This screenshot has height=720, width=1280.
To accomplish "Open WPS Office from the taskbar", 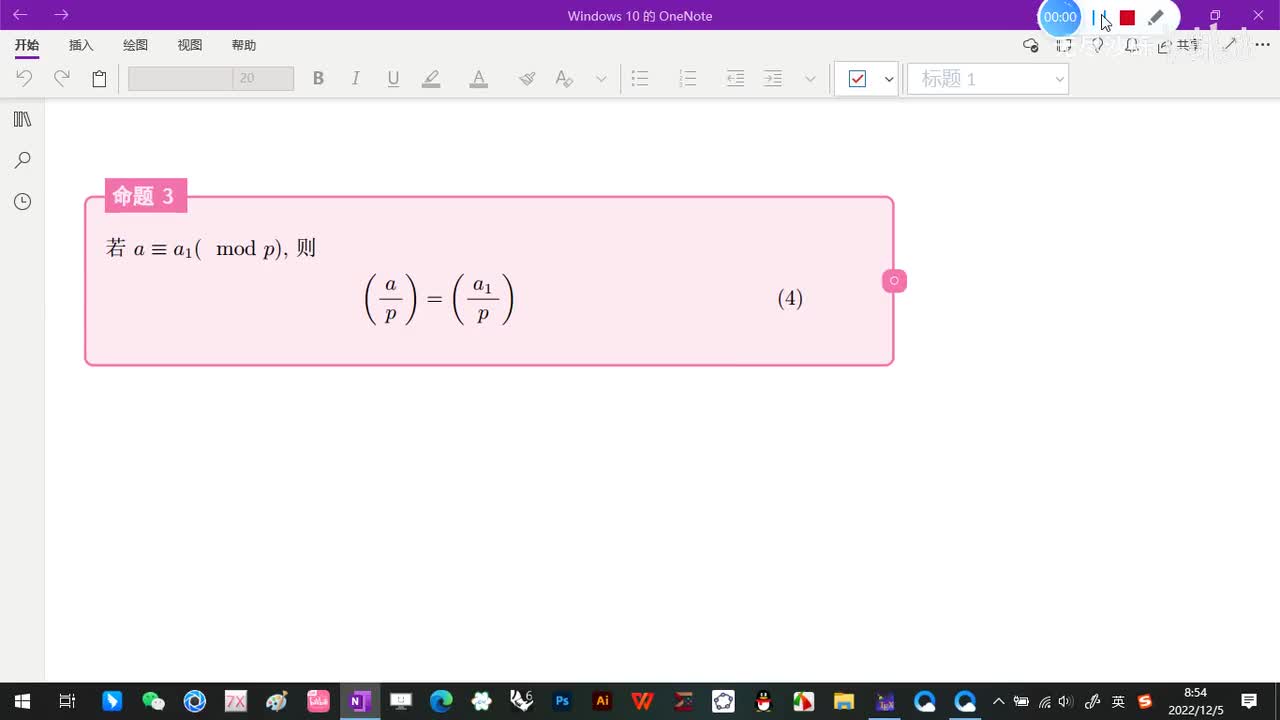I will [x=643, y=701].
